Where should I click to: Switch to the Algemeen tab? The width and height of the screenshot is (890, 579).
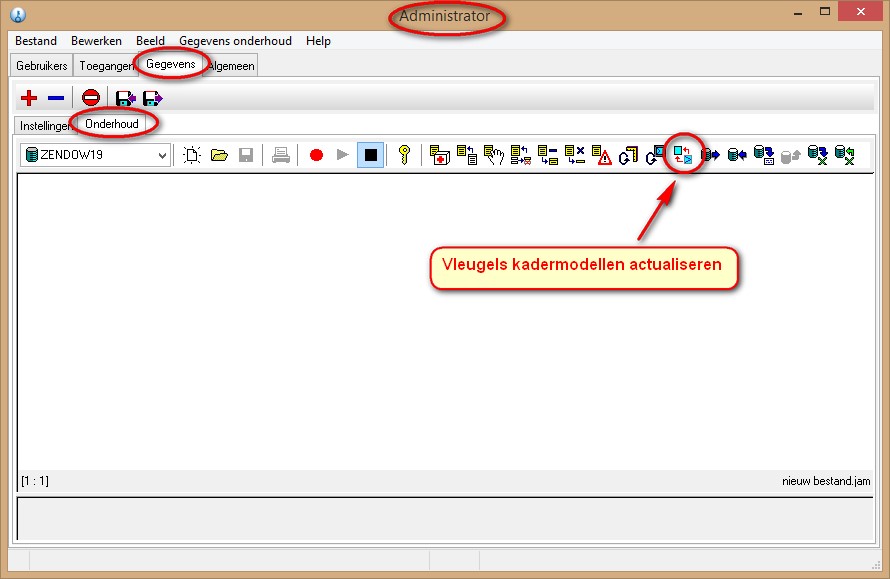pos(230,66)
